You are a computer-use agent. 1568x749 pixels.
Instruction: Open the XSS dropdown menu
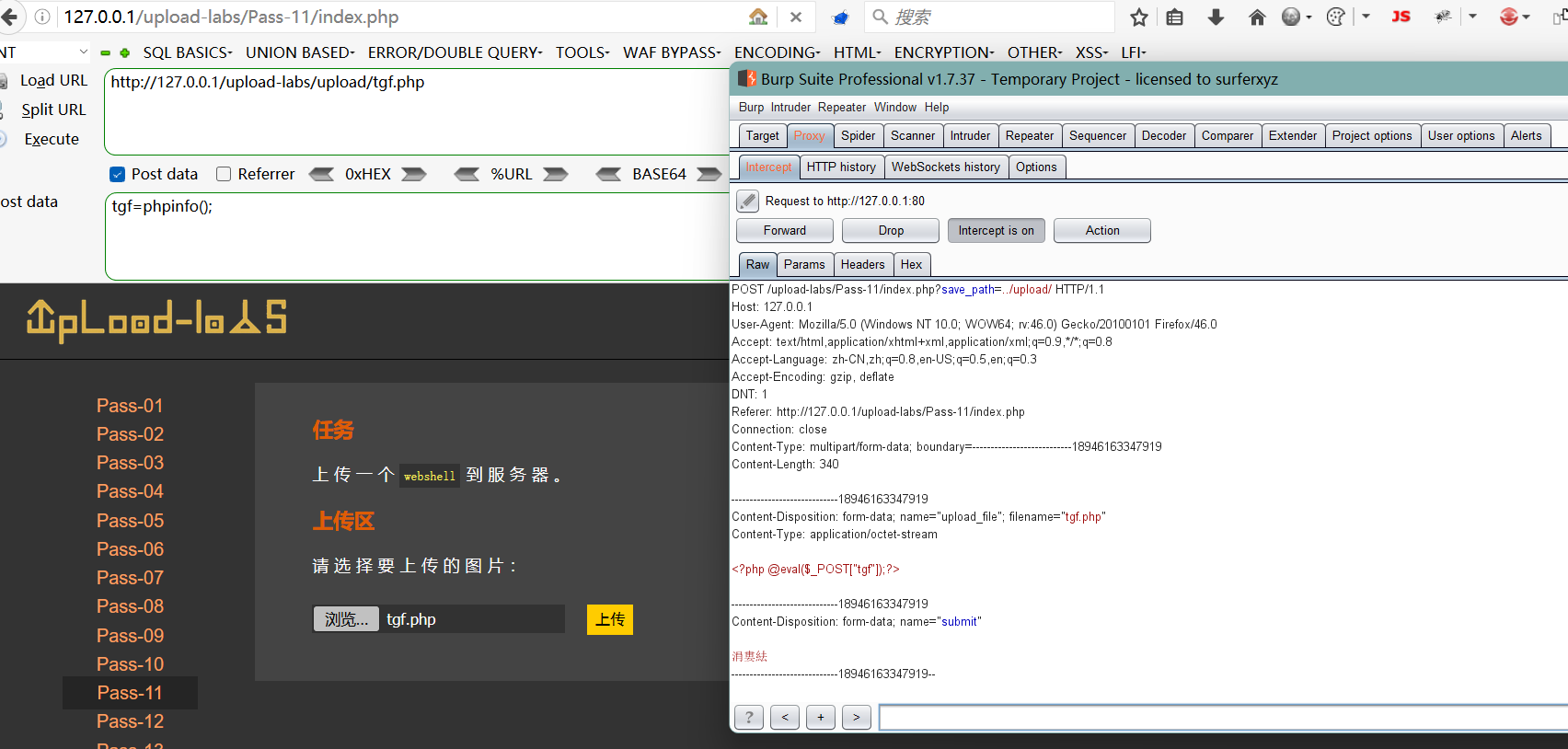(1091, 52)
